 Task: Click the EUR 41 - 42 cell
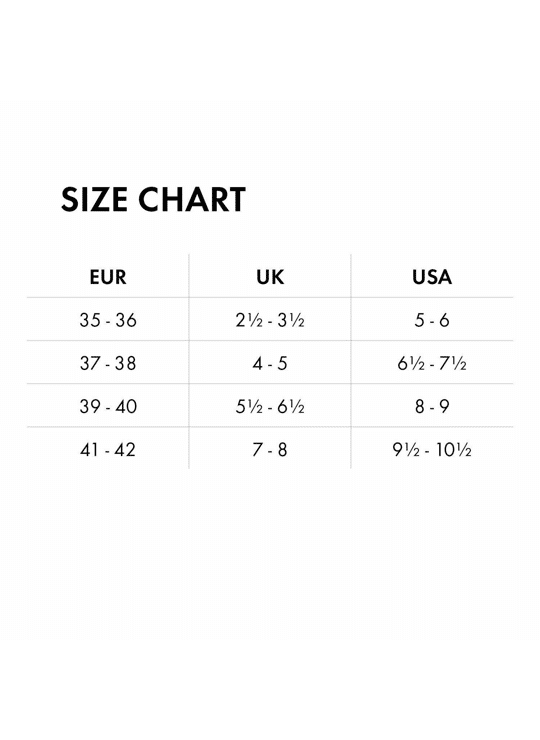108,449
